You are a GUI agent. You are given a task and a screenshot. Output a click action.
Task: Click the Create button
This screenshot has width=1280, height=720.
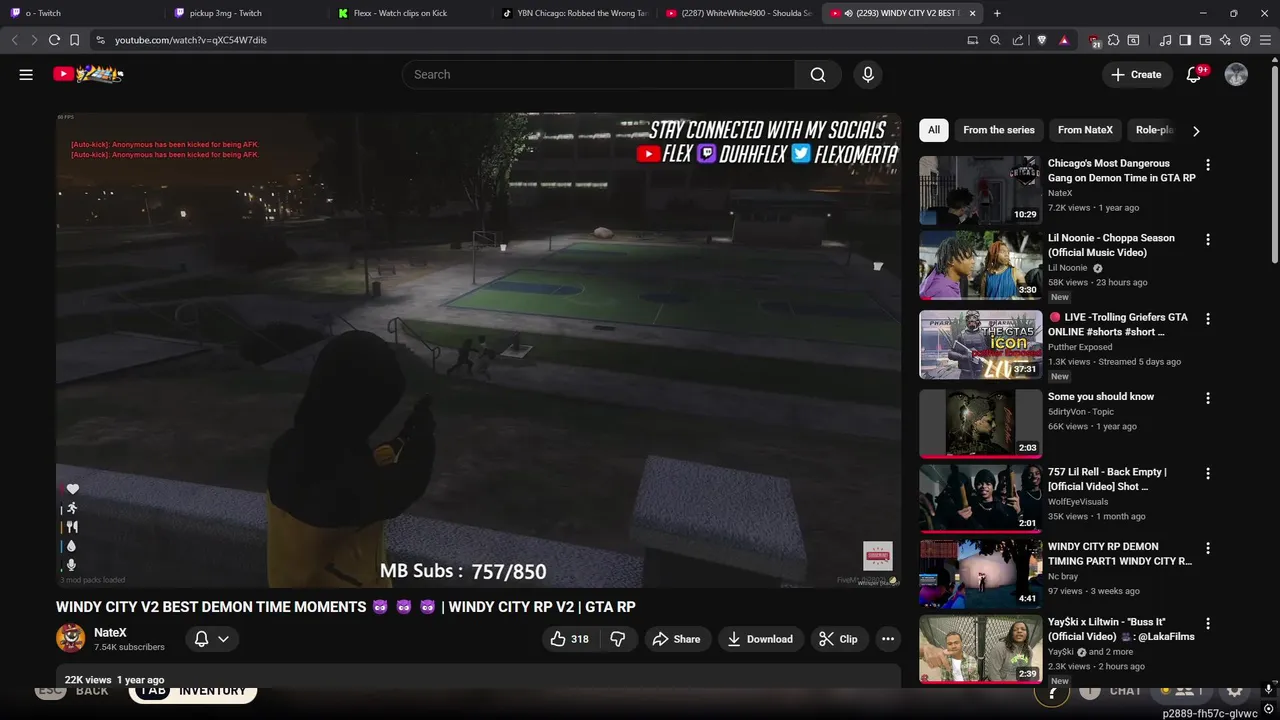(x=1137, y=74)
